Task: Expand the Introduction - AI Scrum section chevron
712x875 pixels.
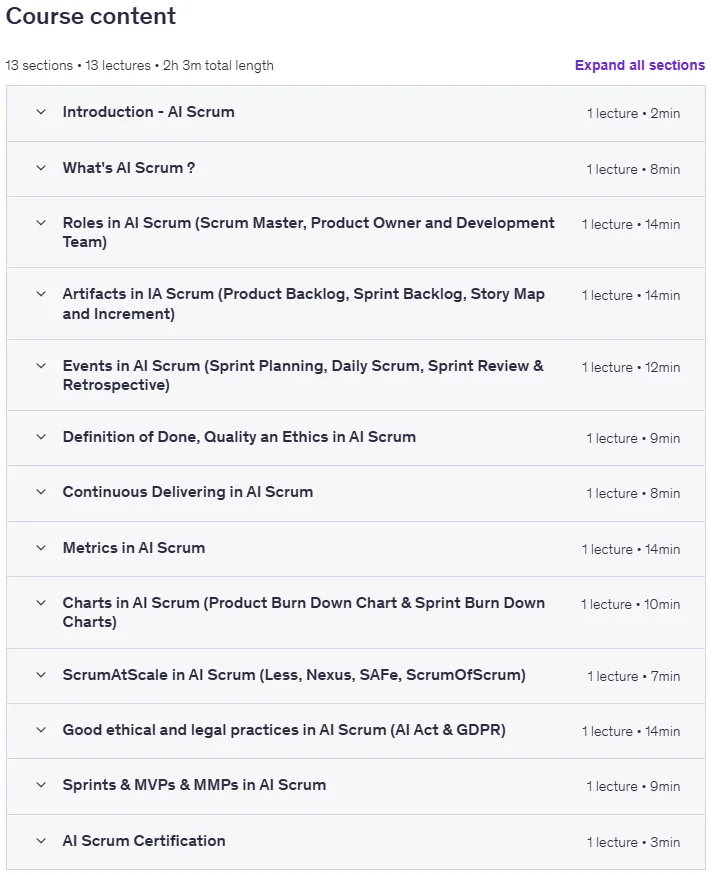Action: [x=41, y=112]
